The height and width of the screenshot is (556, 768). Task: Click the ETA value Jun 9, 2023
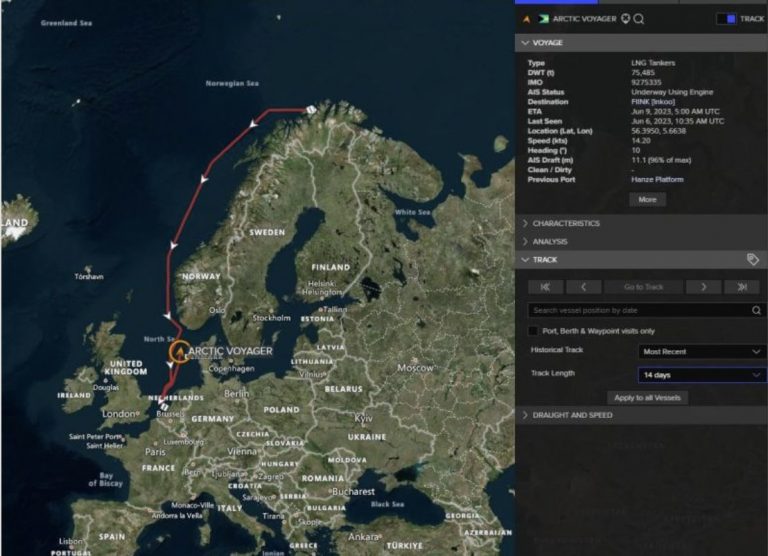675,111
